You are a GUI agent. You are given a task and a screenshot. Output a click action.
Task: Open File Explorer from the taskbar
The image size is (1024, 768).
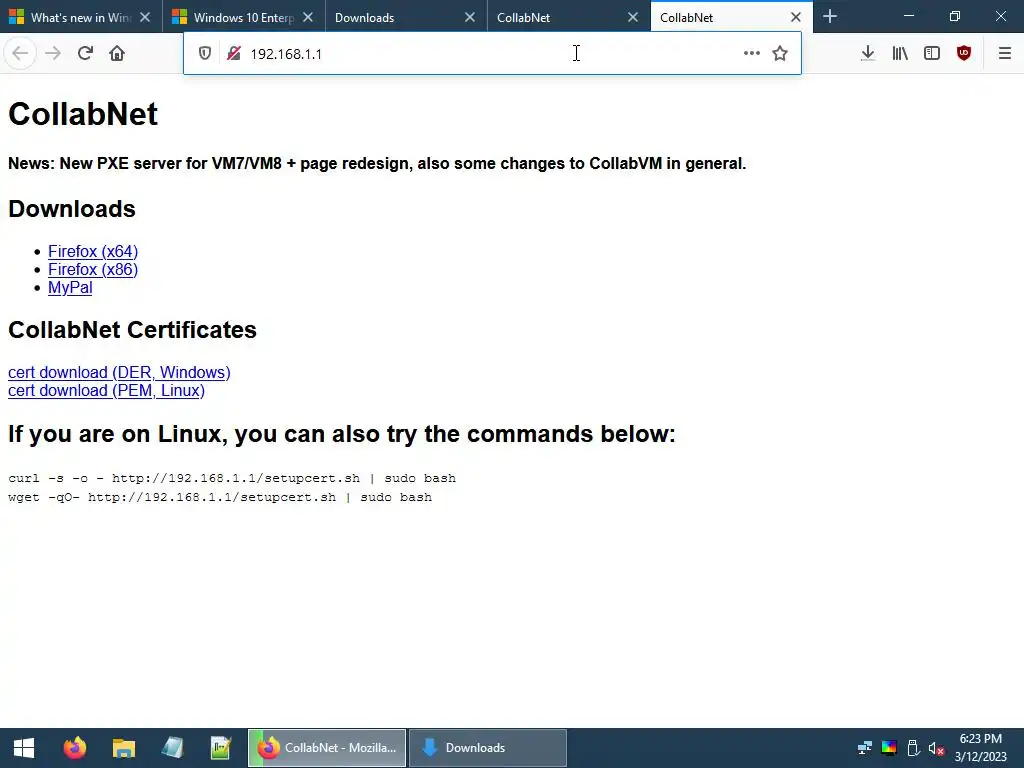[123, 748]
